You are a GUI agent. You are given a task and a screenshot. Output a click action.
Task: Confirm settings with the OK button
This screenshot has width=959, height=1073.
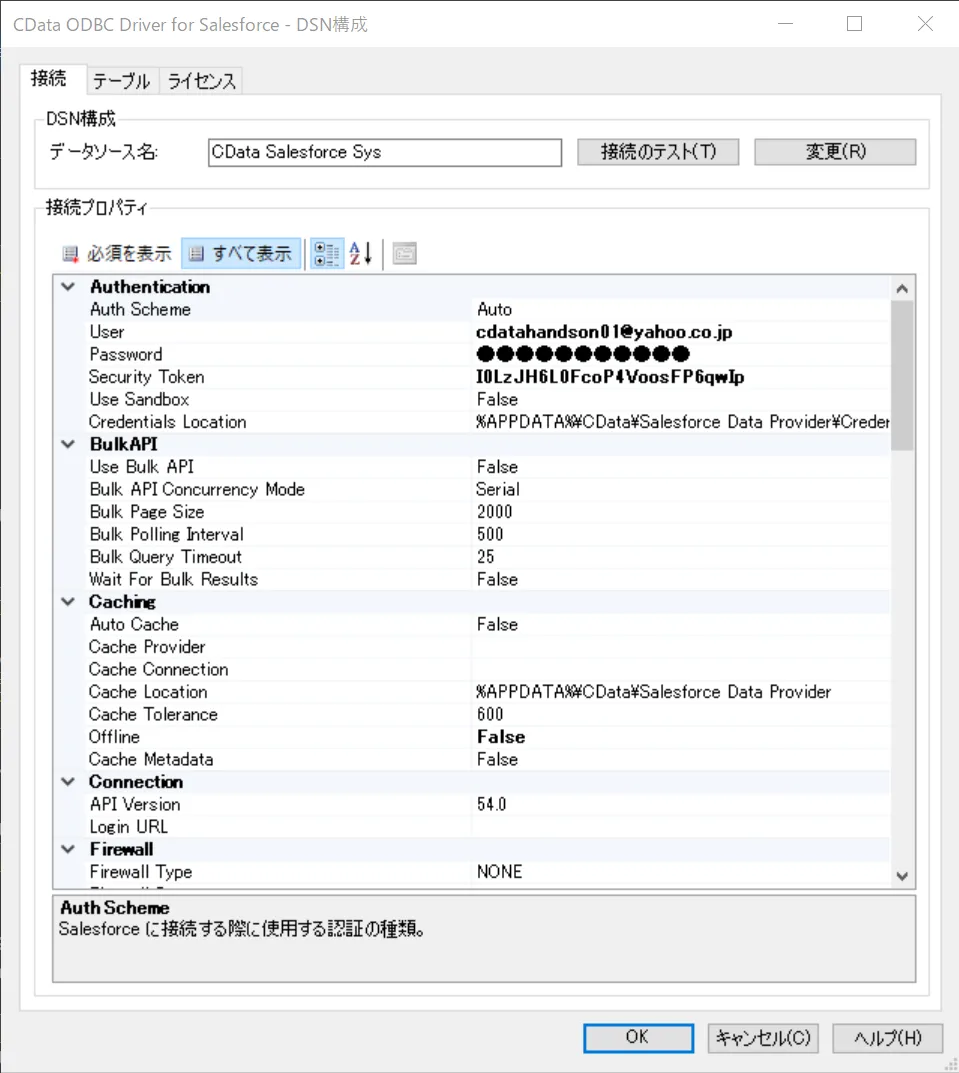click(x=637, y=1038)
